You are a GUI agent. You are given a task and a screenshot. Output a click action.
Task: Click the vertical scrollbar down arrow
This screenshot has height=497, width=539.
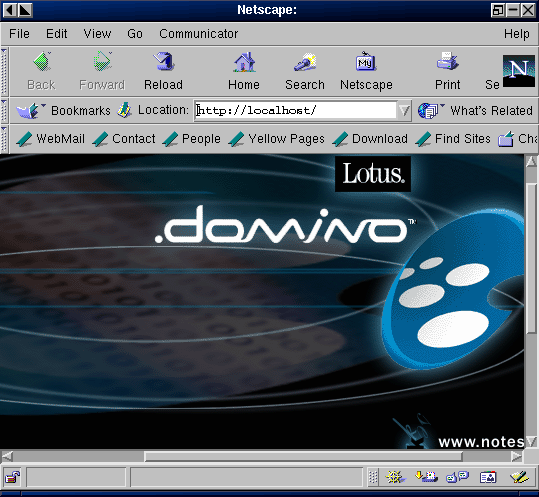click(531, 442)
